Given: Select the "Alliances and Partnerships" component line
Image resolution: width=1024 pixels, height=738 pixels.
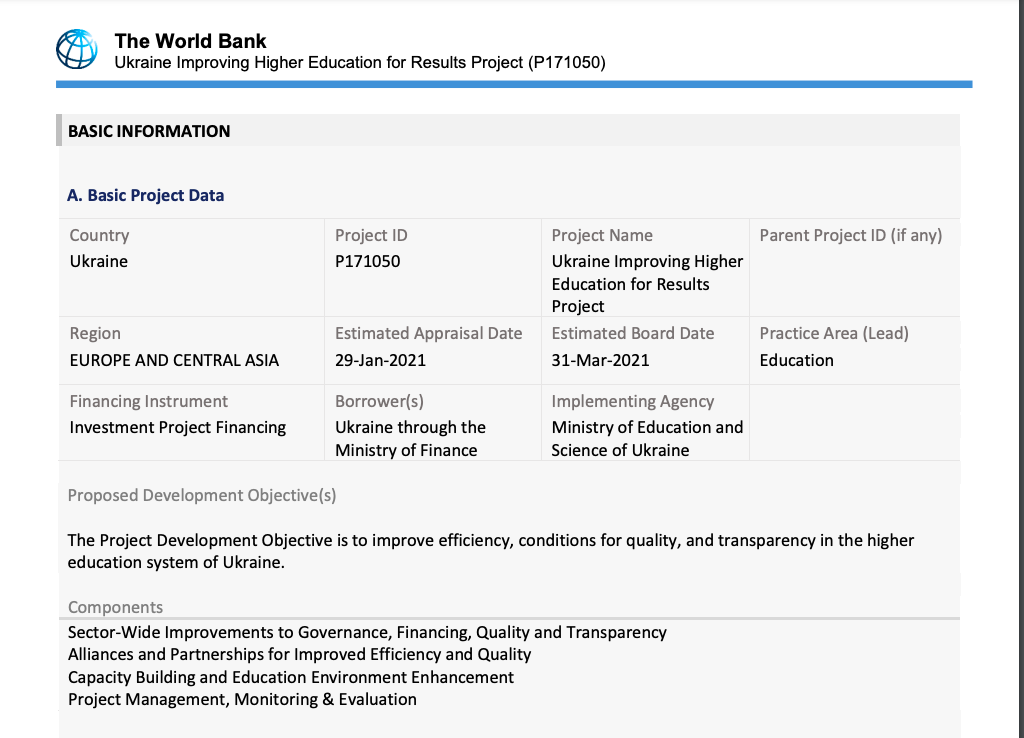Looking at the screenshot, I should click(299, 655).
